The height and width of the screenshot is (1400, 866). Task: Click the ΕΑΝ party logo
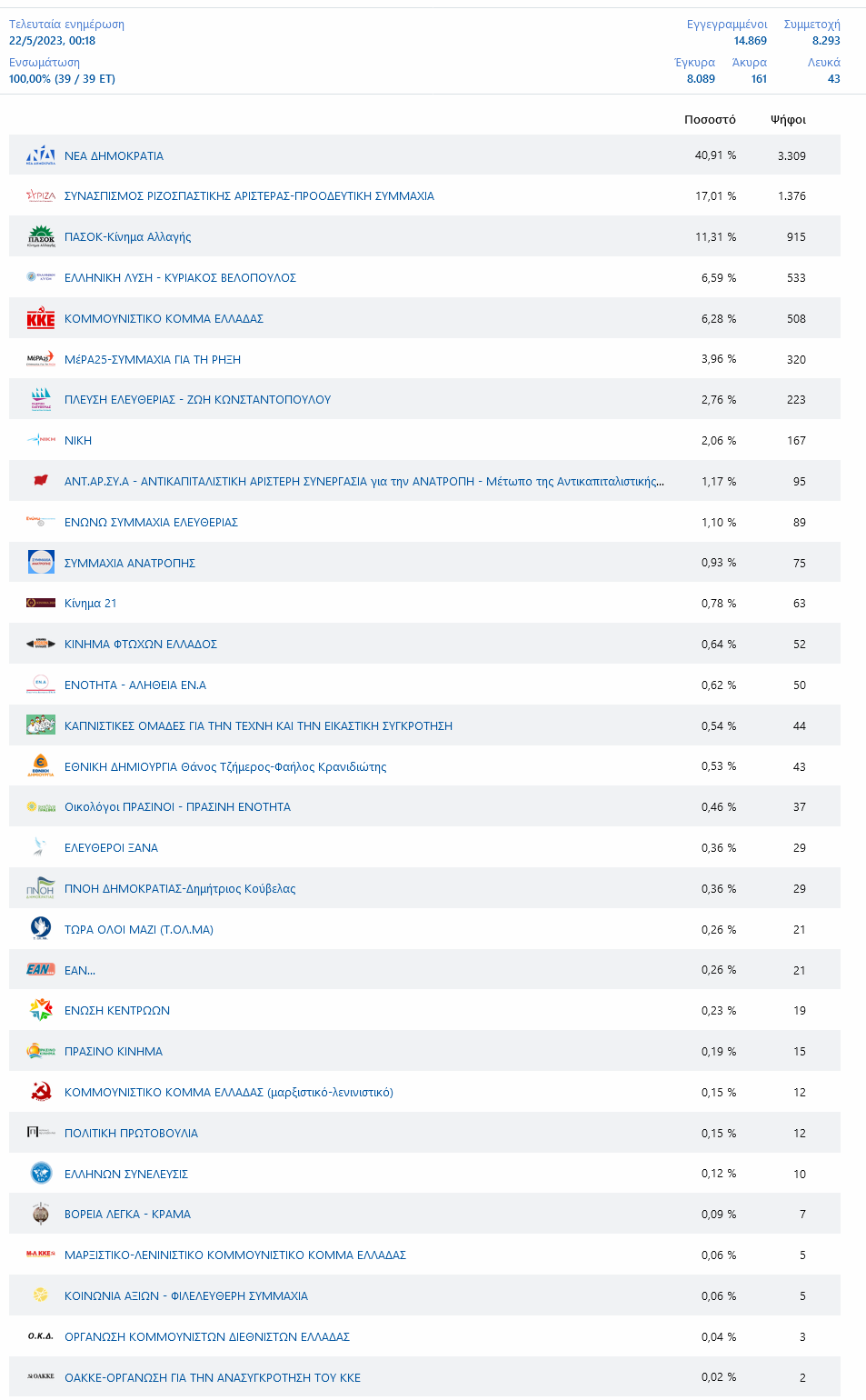coord(41,970)
